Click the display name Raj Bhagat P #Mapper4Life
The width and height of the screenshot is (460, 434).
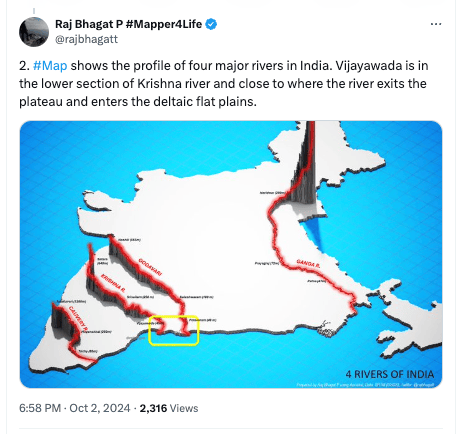[x=129, y=24]
